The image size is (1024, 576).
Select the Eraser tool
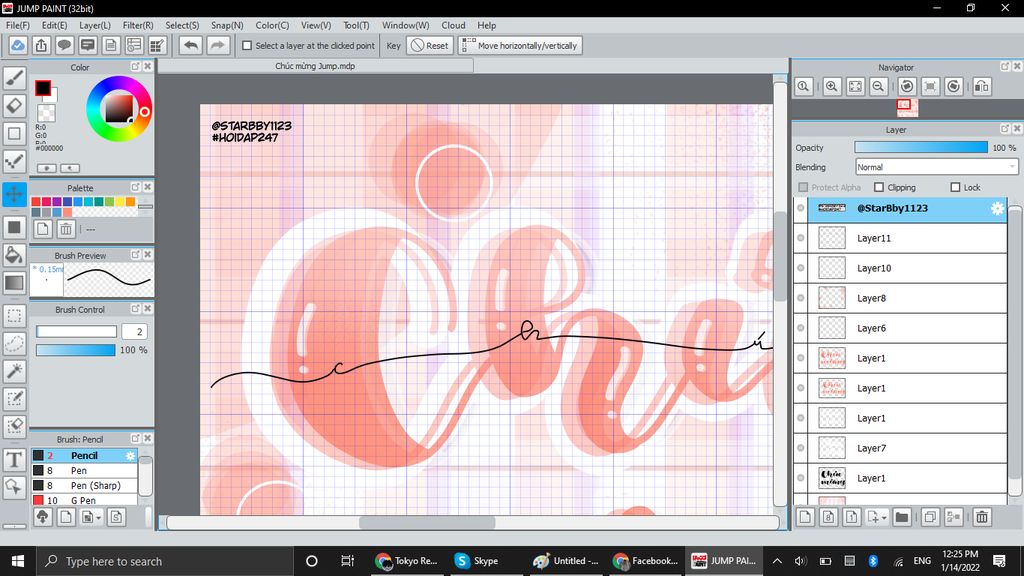[x=14, y=105]
